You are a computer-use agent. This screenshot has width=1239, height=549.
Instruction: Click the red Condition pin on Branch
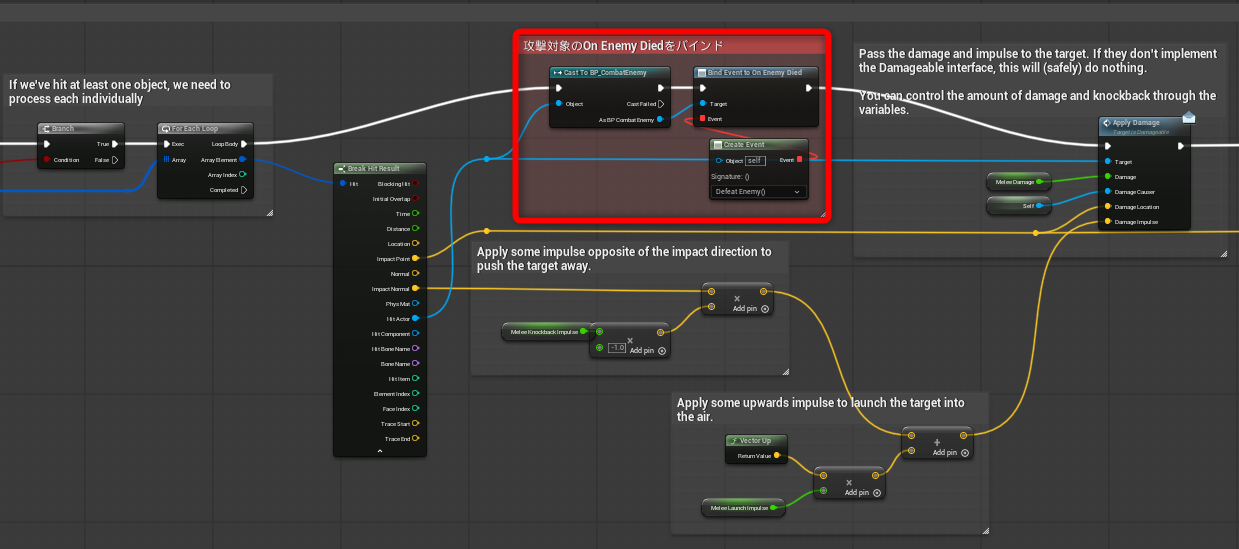(47, 159)
